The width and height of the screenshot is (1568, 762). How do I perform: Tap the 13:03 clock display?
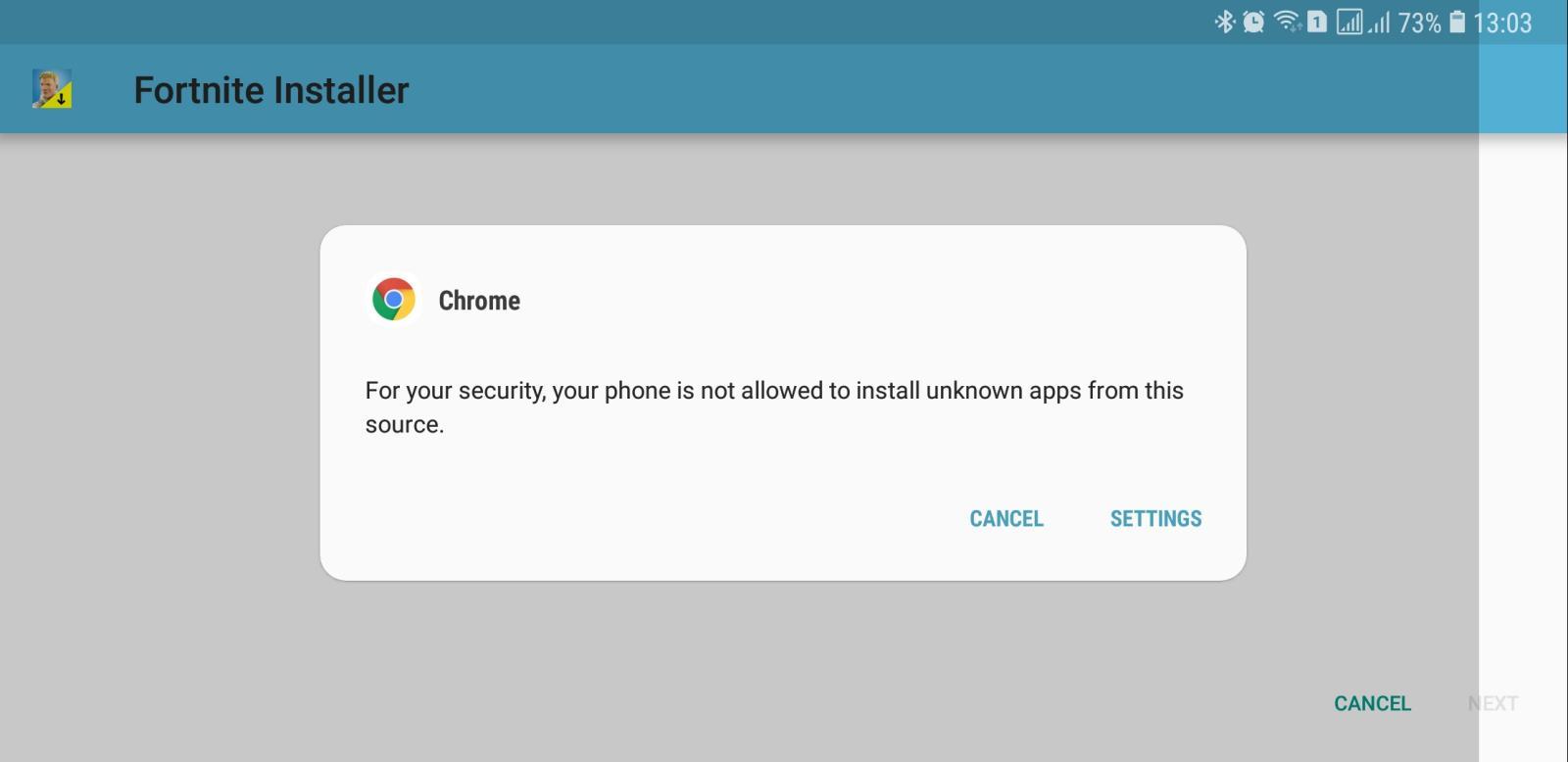point(1502,23)
